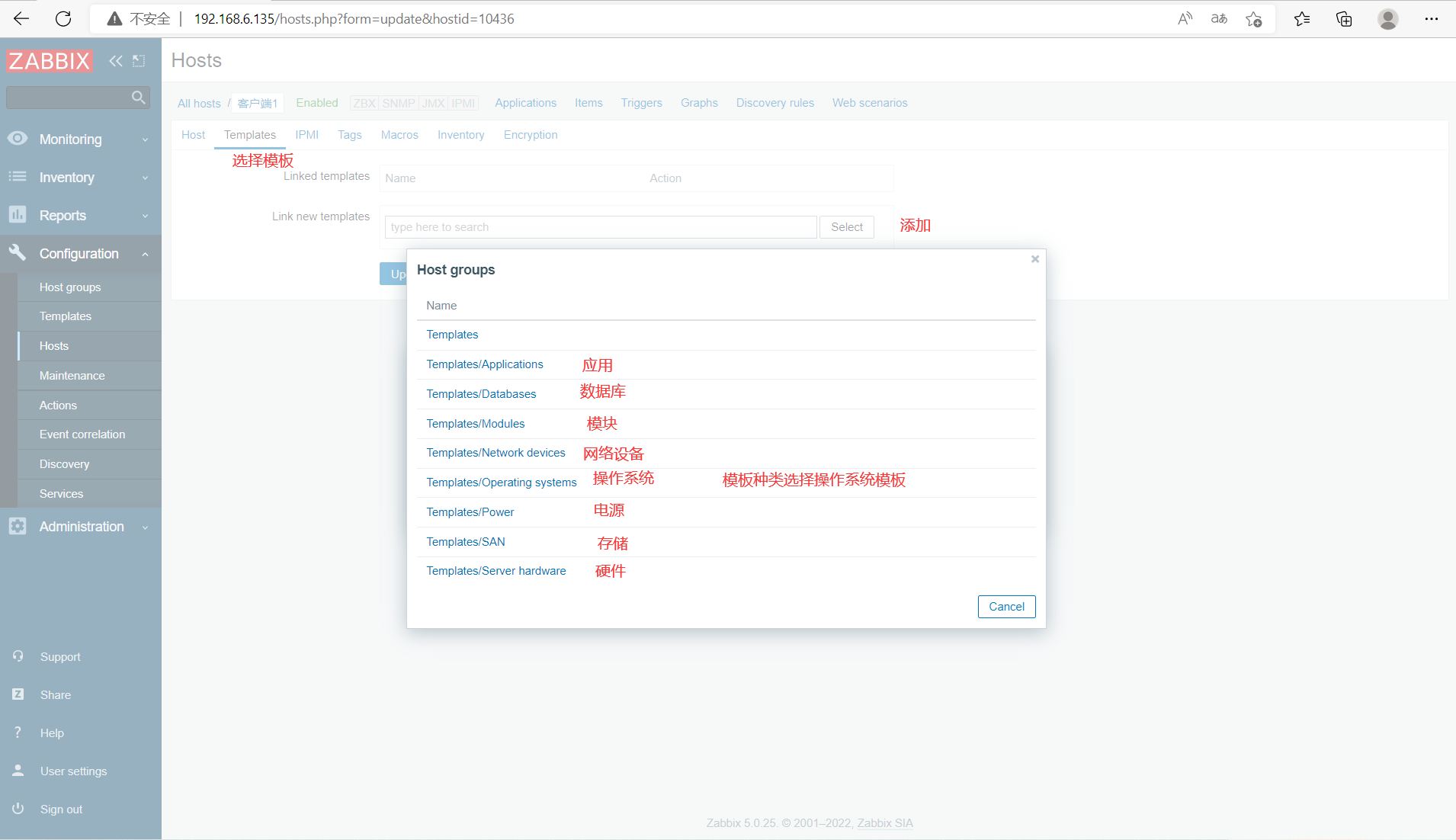Open the browser profile avatar
The height and width of the screenshot is (840, 1456).
1388,19
